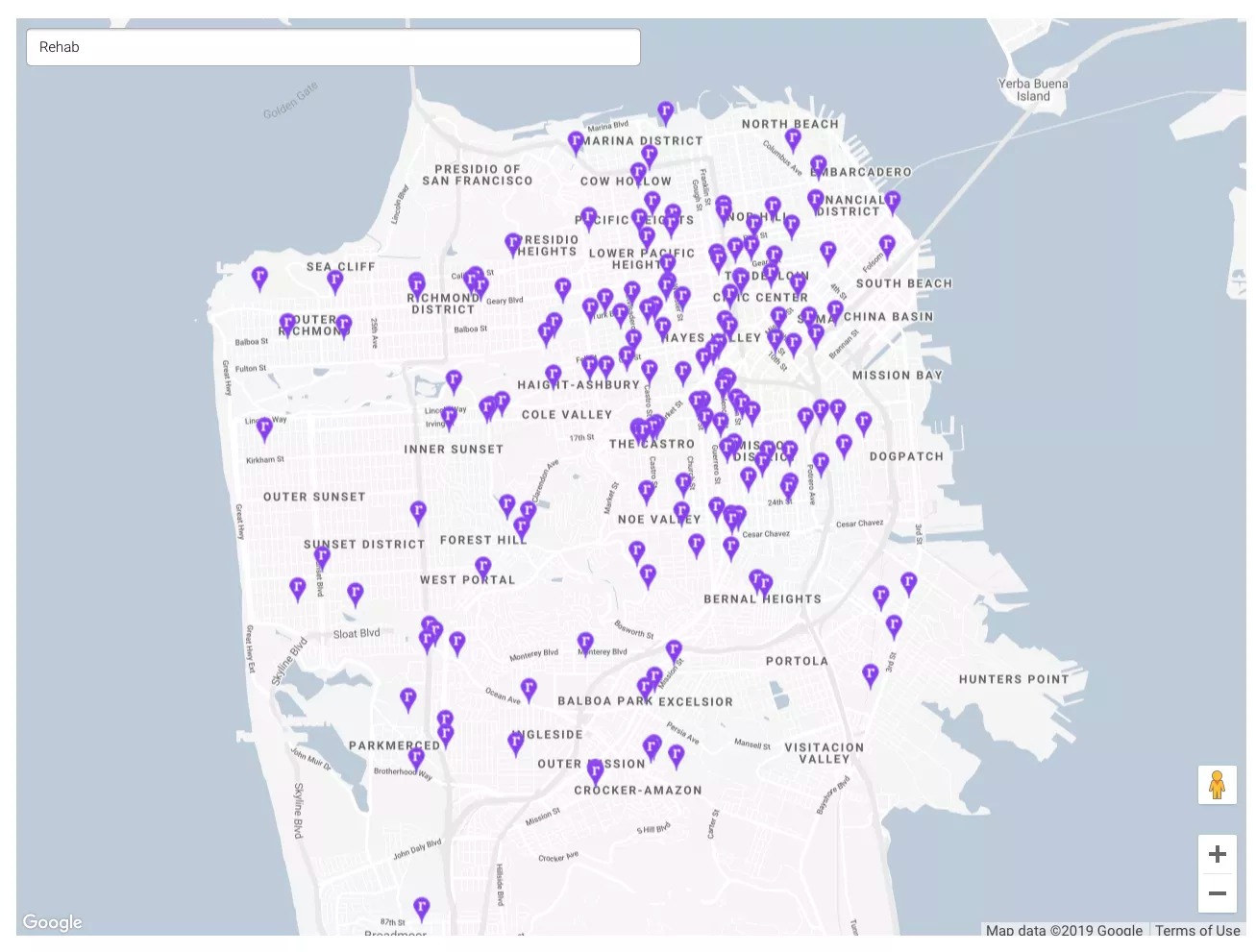
Task: Click the marker on Outer Mission label
Action: [596, 771]
